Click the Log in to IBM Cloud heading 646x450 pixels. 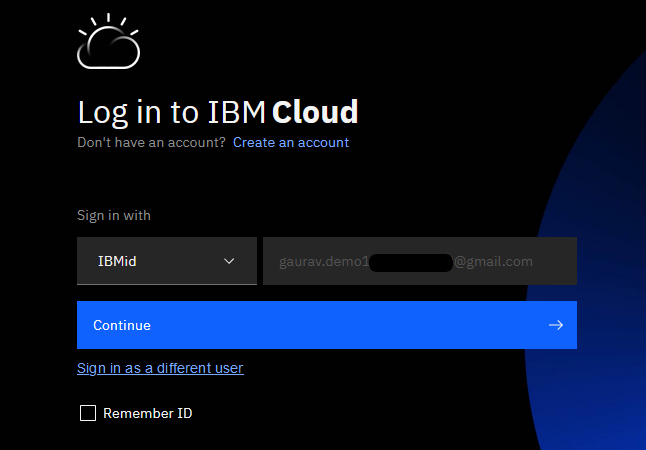218,112
